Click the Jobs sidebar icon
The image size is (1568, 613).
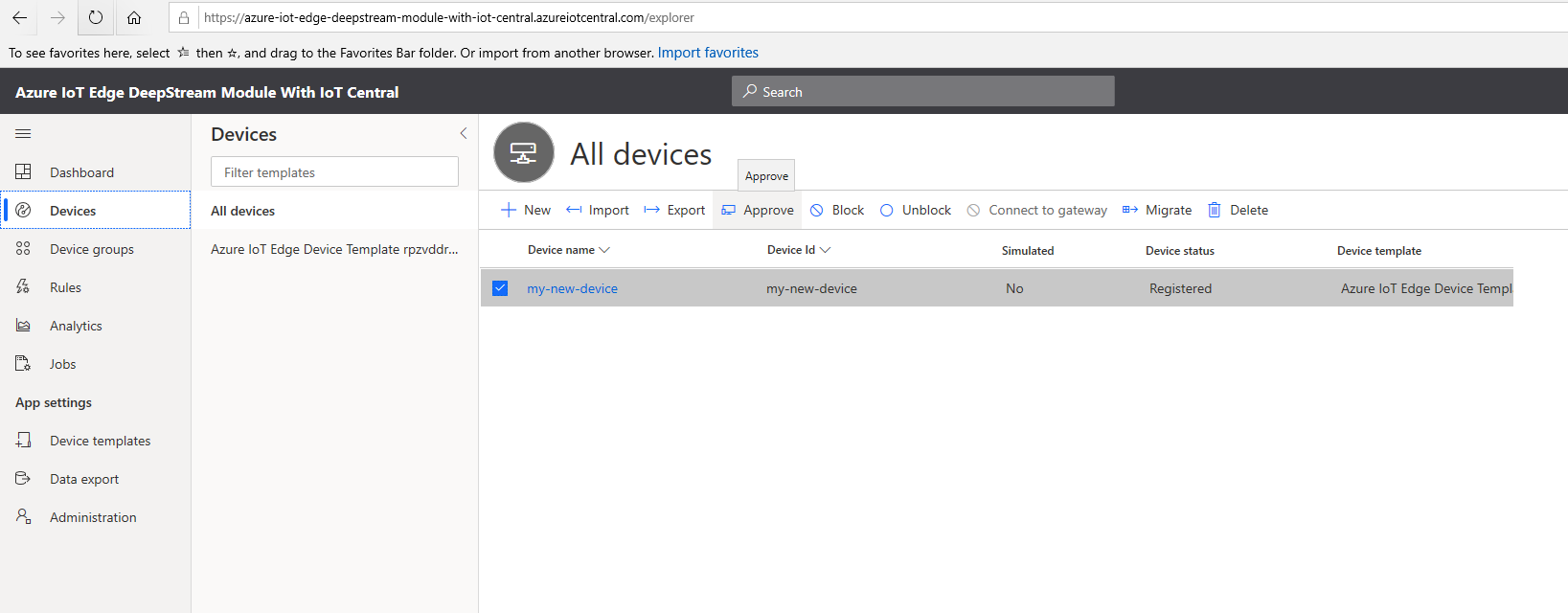click(23, 363)
